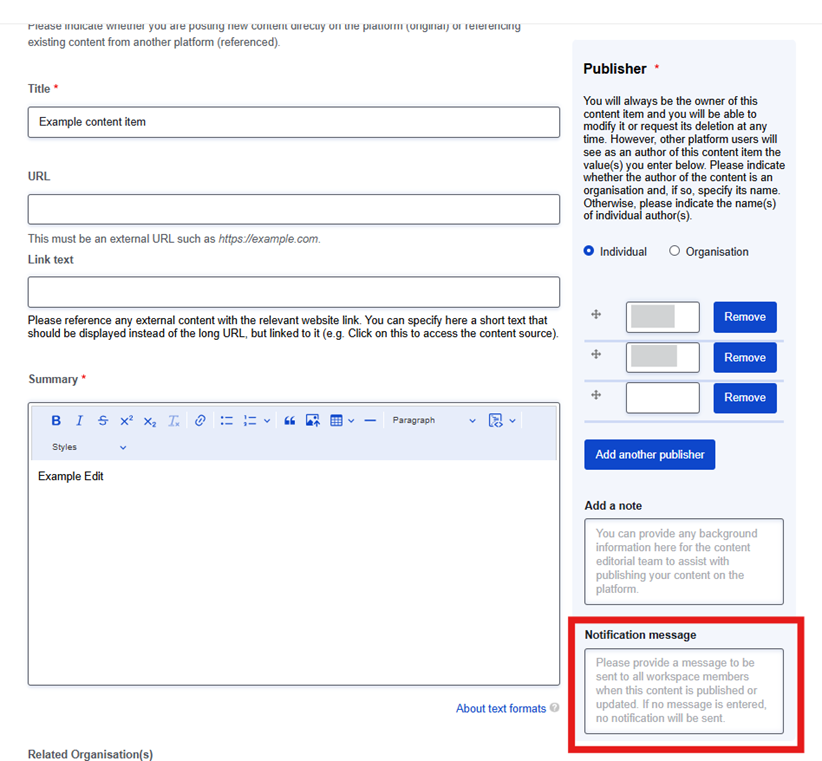Click the URL input field
Screen dimensions: 822x761
[294, 210]
